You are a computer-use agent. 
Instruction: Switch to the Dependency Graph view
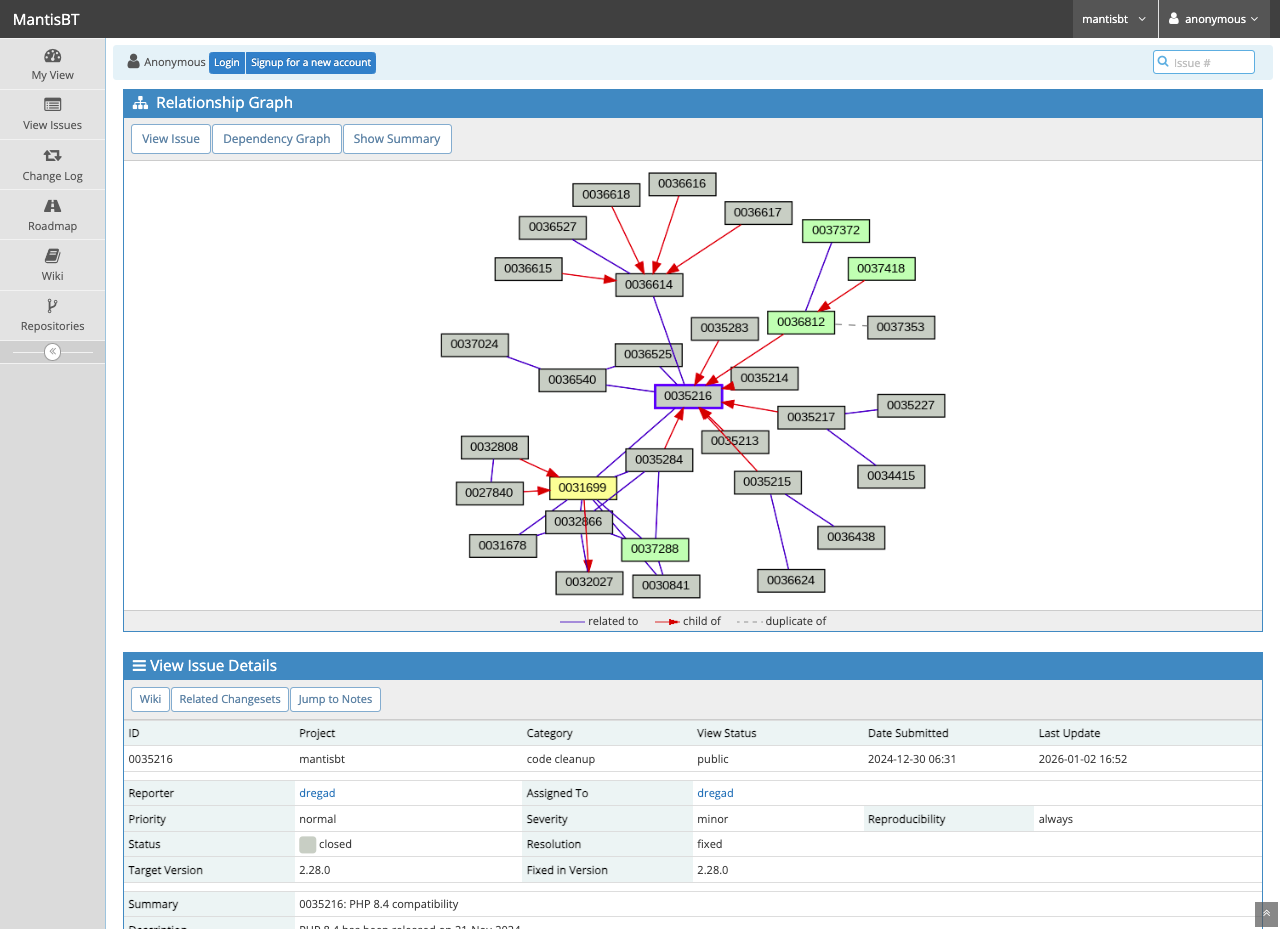pos(277,139)
